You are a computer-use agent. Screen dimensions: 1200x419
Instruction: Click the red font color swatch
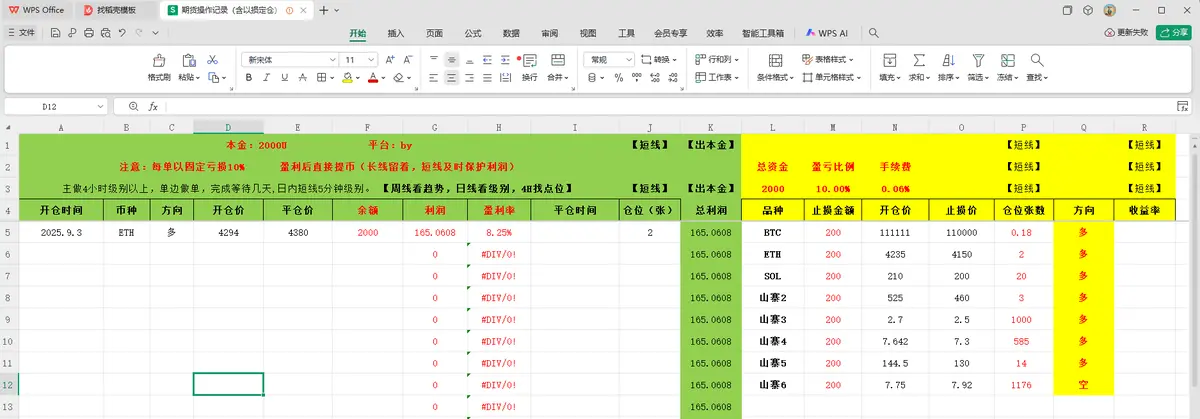tap(372, 77)
